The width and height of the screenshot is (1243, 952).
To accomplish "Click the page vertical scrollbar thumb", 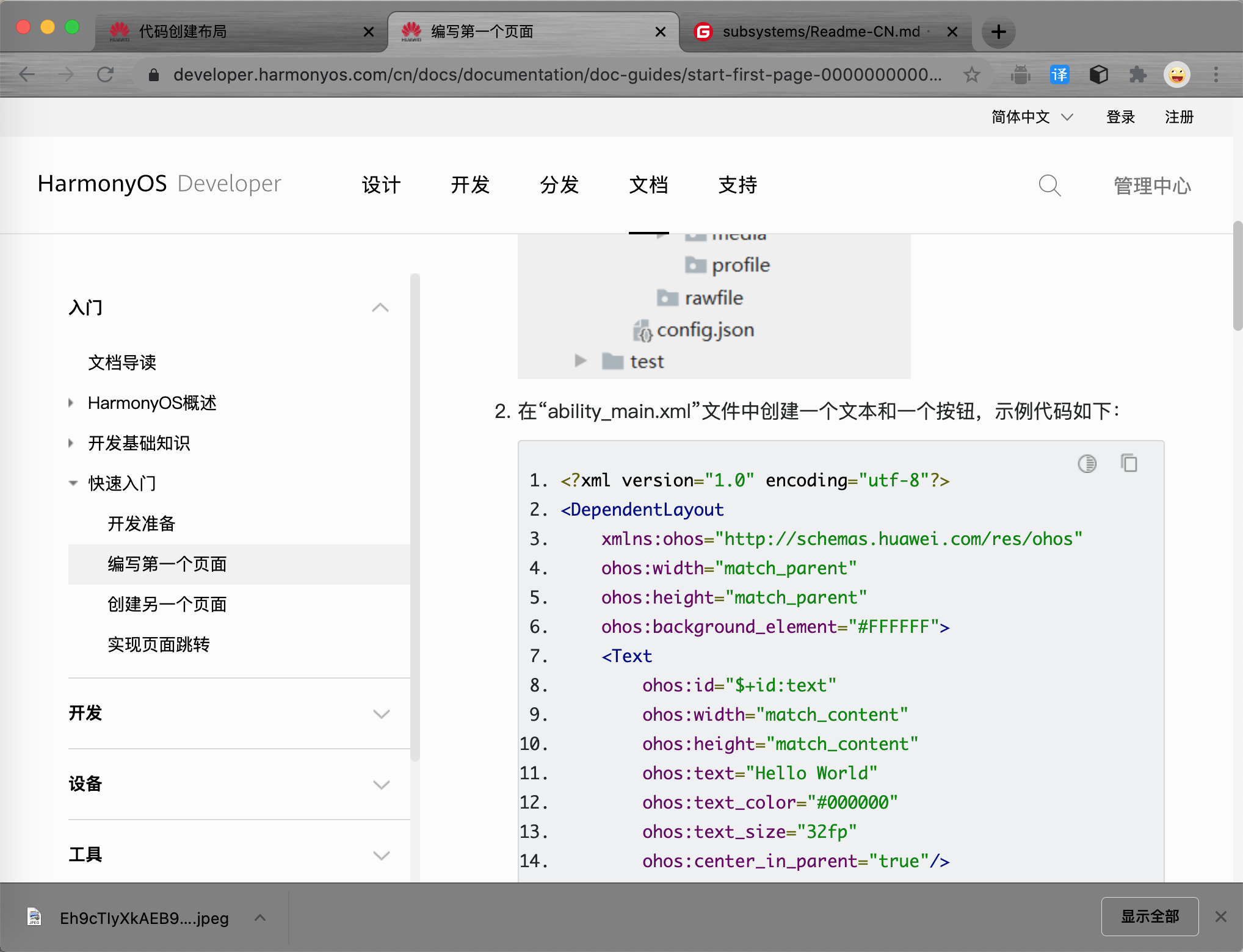I will pyautogui.click(x=1238, y=276).
